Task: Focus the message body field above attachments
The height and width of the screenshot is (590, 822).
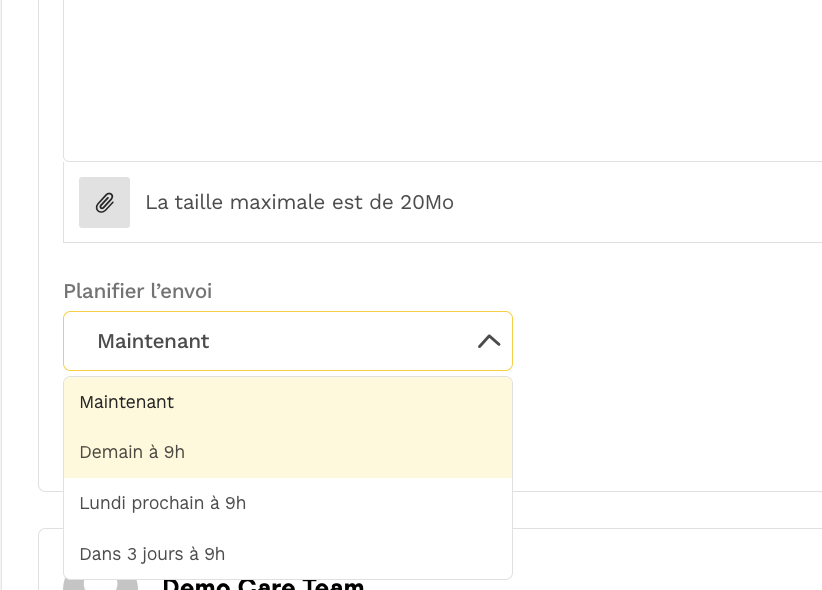Action: [442, 80]
